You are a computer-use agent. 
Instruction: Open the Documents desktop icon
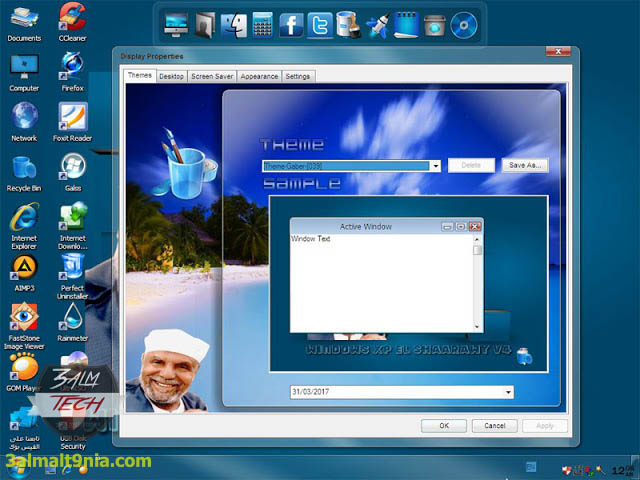(24, 23)
